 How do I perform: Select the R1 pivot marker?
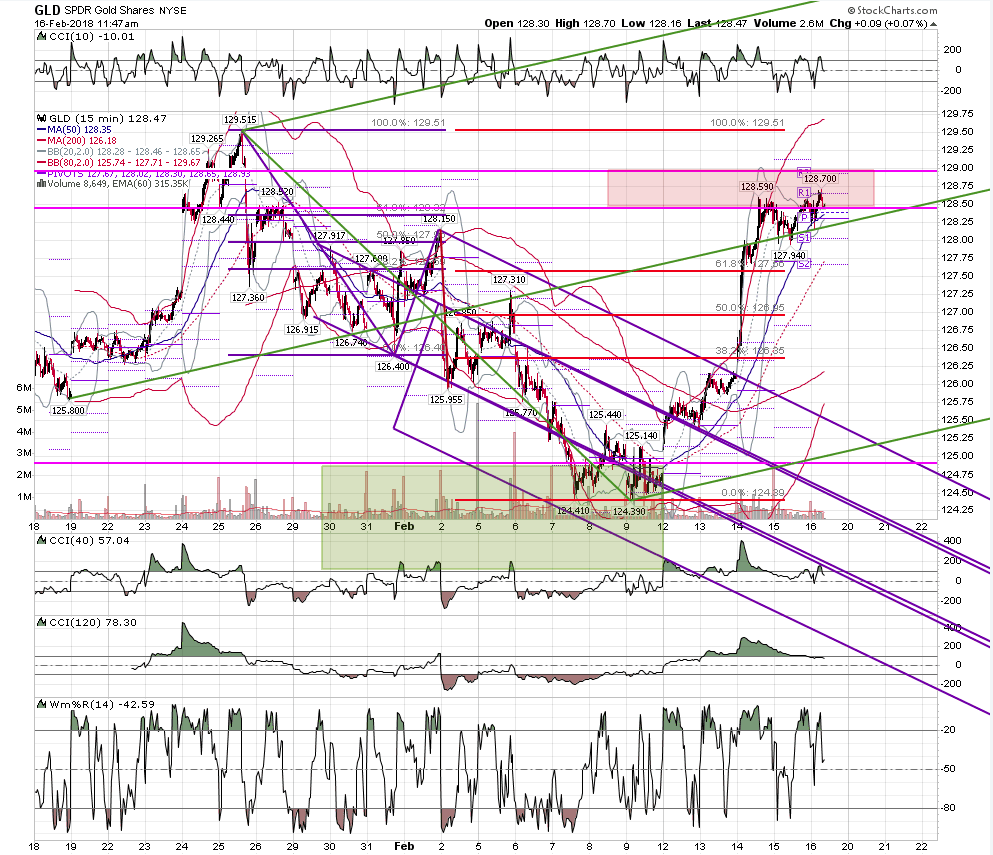point(804,193)
